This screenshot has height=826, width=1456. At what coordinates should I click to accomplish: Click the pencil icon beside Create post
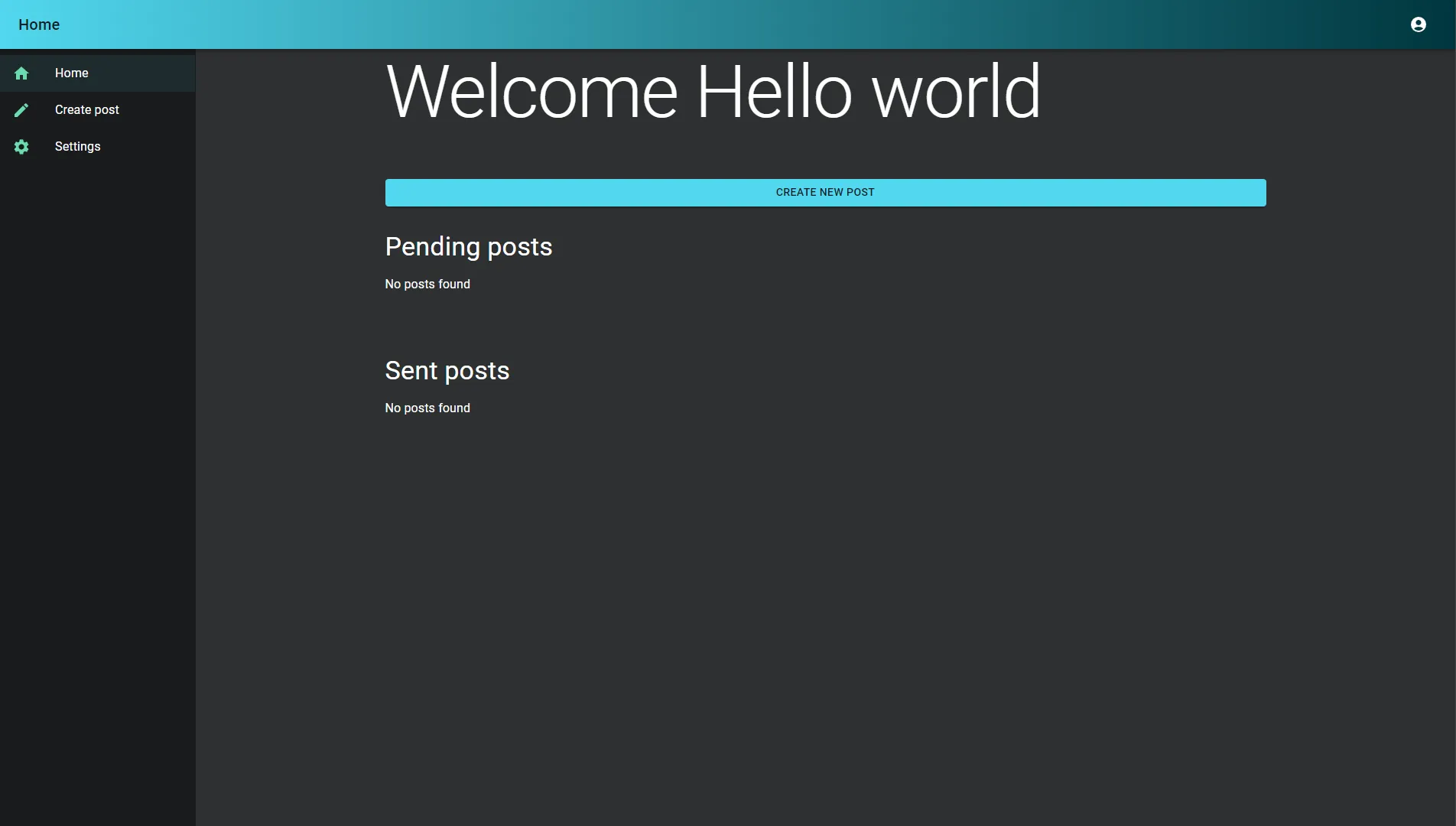click(21, 110)
